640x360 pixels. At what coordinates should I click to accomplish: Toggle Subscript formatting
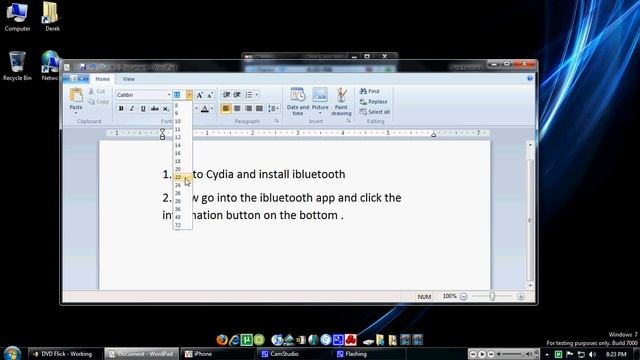click(166, 109)
